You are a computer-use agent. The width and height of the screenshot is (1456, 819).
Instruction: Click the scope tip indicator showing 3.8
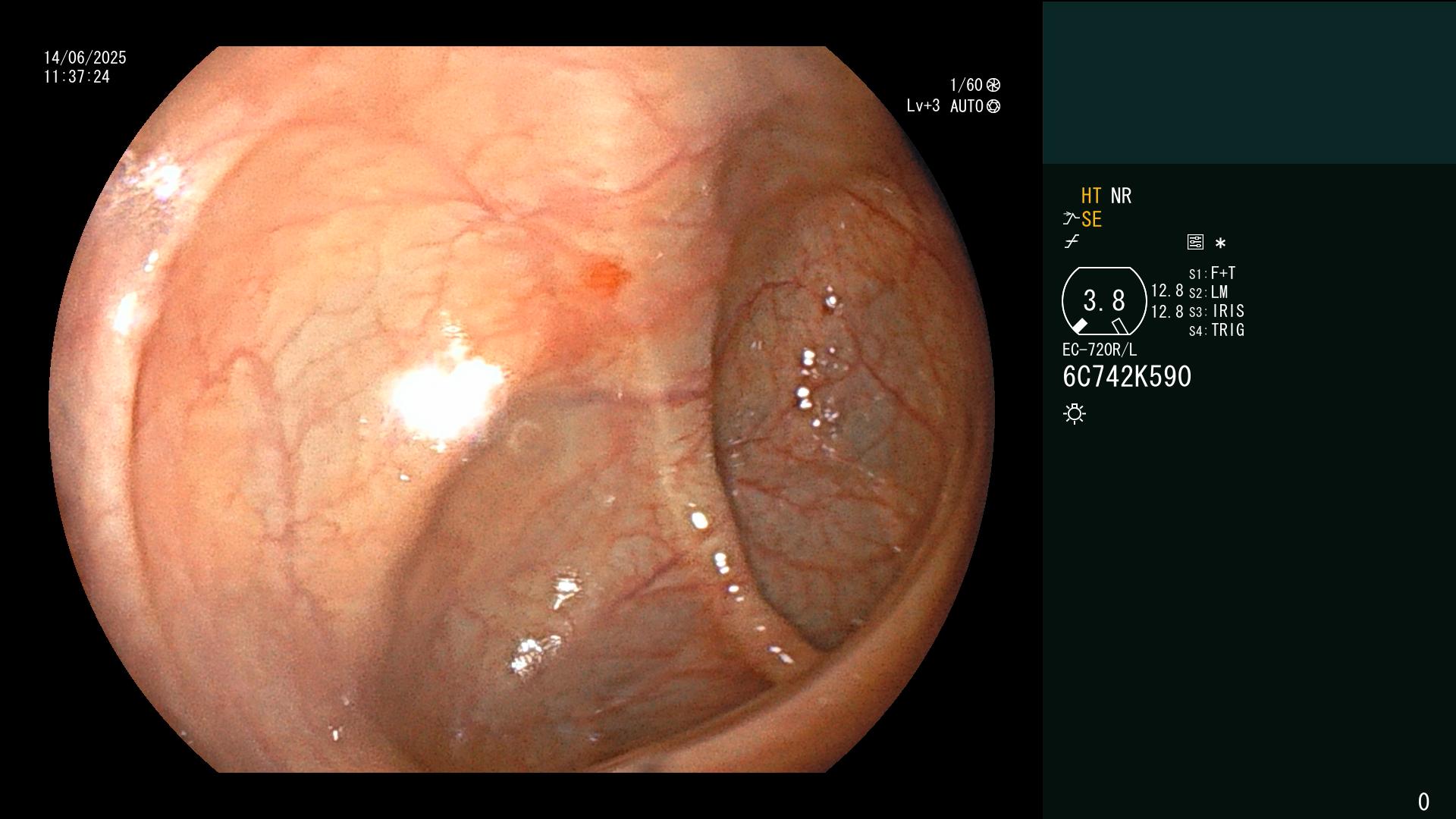click(1104, 301)
